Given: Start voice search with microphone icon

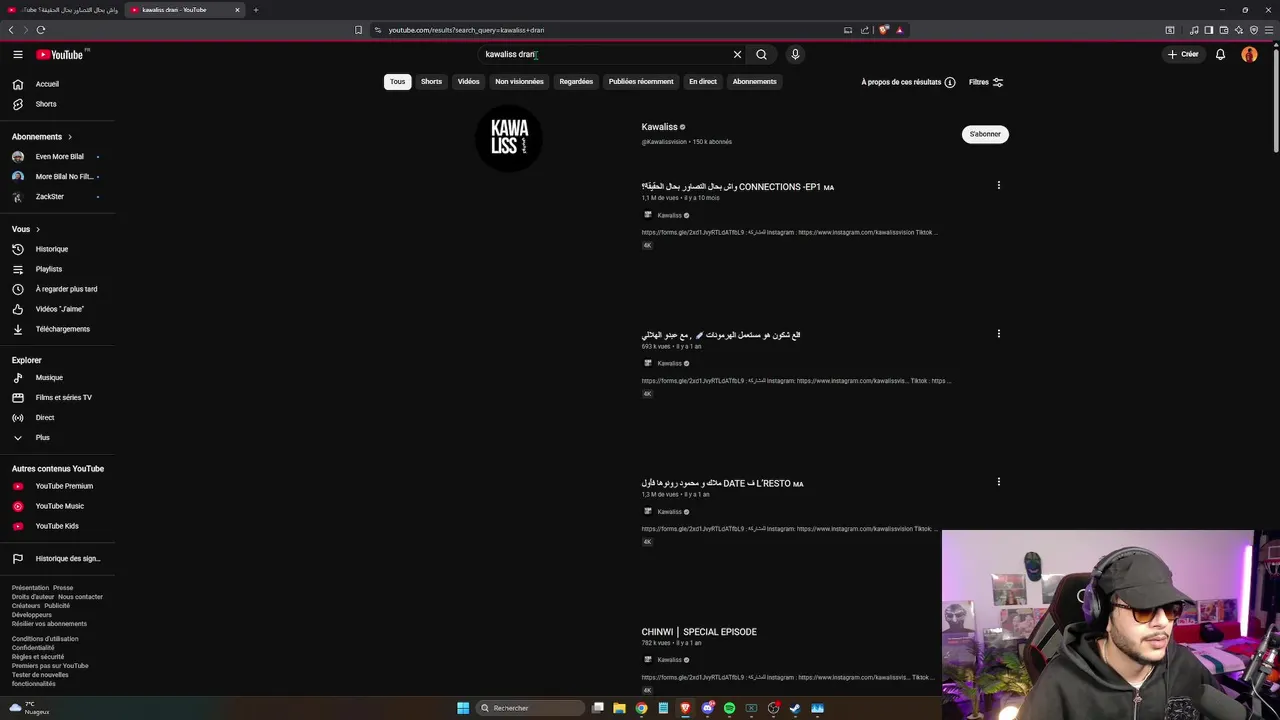Looking at the screenshot, I should pyautogui.click(x=795, y=54).
